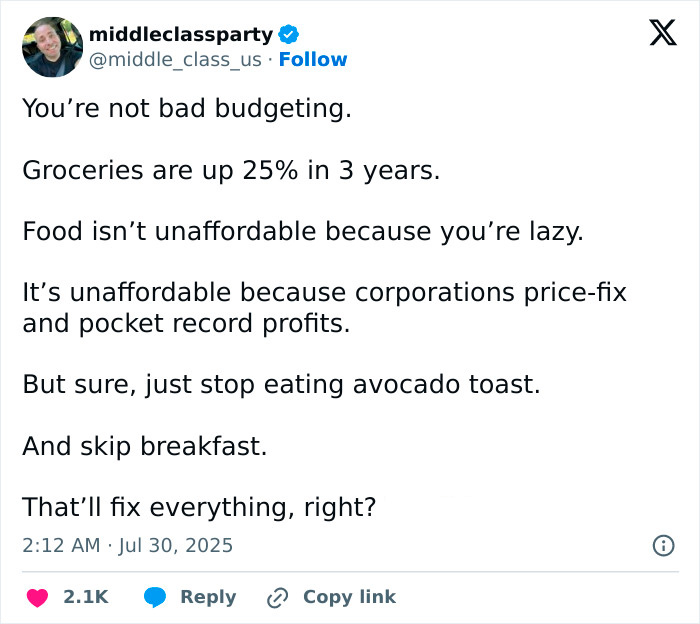Click the Reply text label

pos(208,597)
